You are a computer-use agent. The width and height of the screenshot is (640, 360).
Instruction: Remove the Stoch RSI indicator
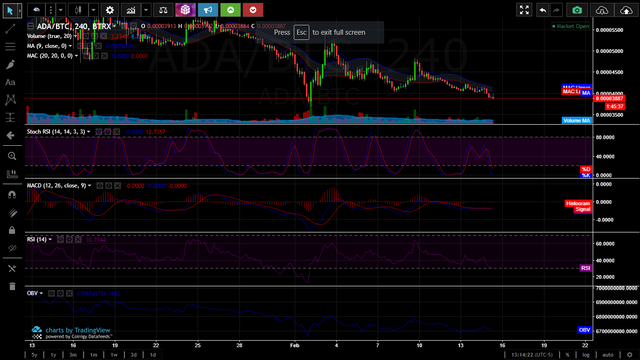[117, 132]
